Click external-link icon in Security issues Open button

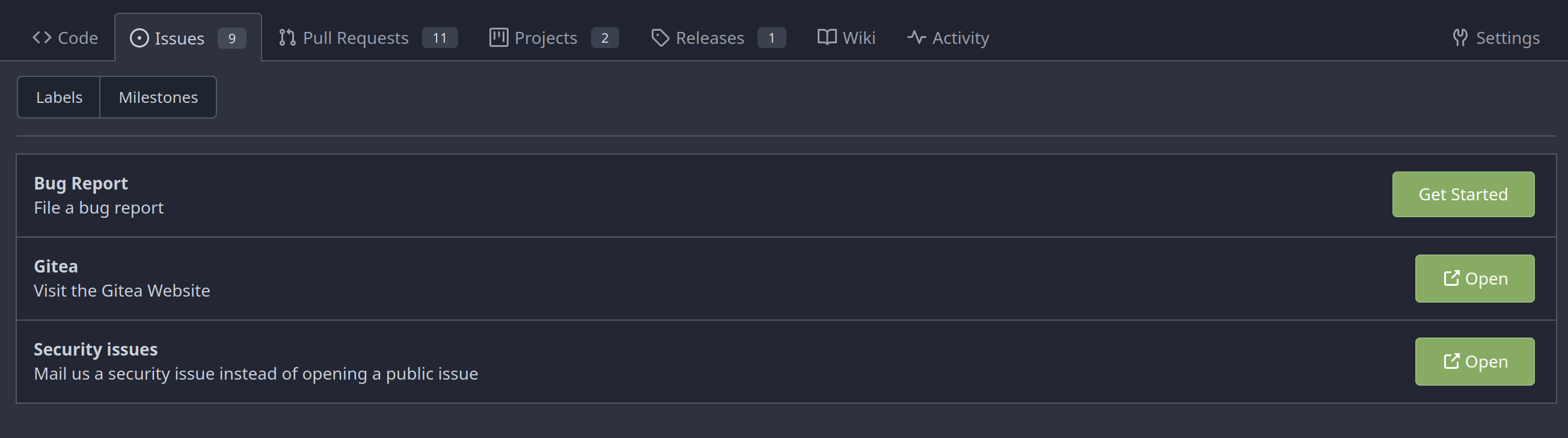[x=1452, y=360]
